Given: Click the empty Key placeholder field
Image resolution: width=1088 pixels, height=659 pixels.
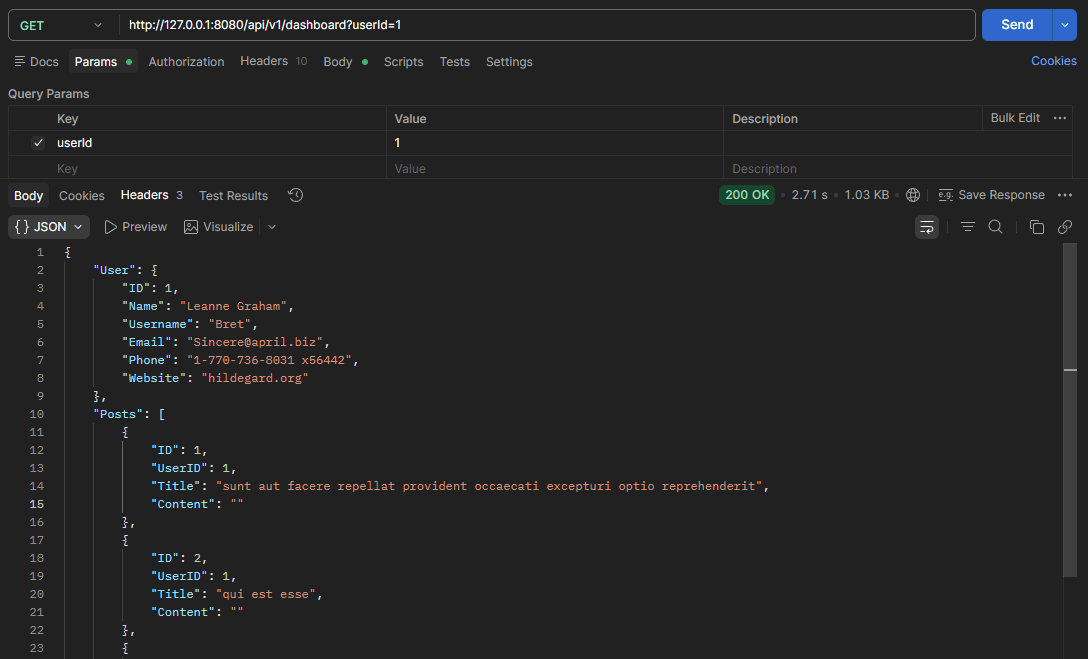Looking at the screenshot, I should point(221,169).
